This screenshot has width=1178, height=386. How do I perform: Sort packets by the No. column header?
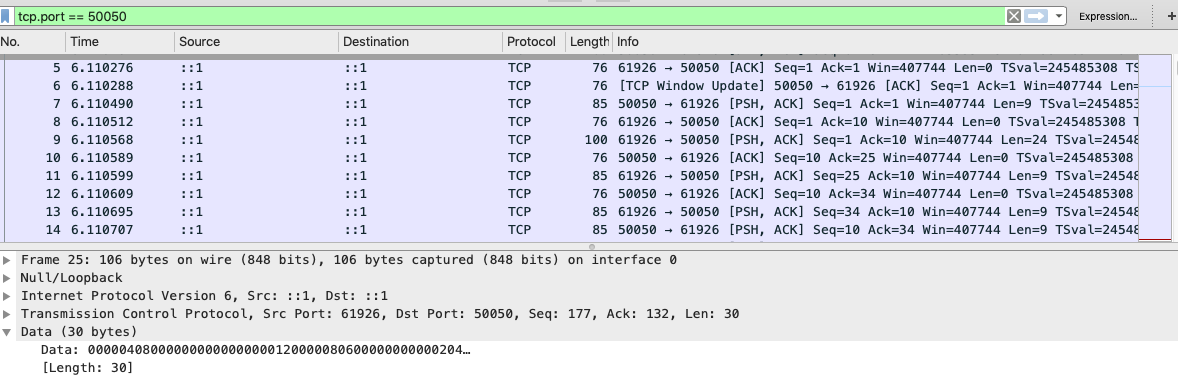pos(32,42)
